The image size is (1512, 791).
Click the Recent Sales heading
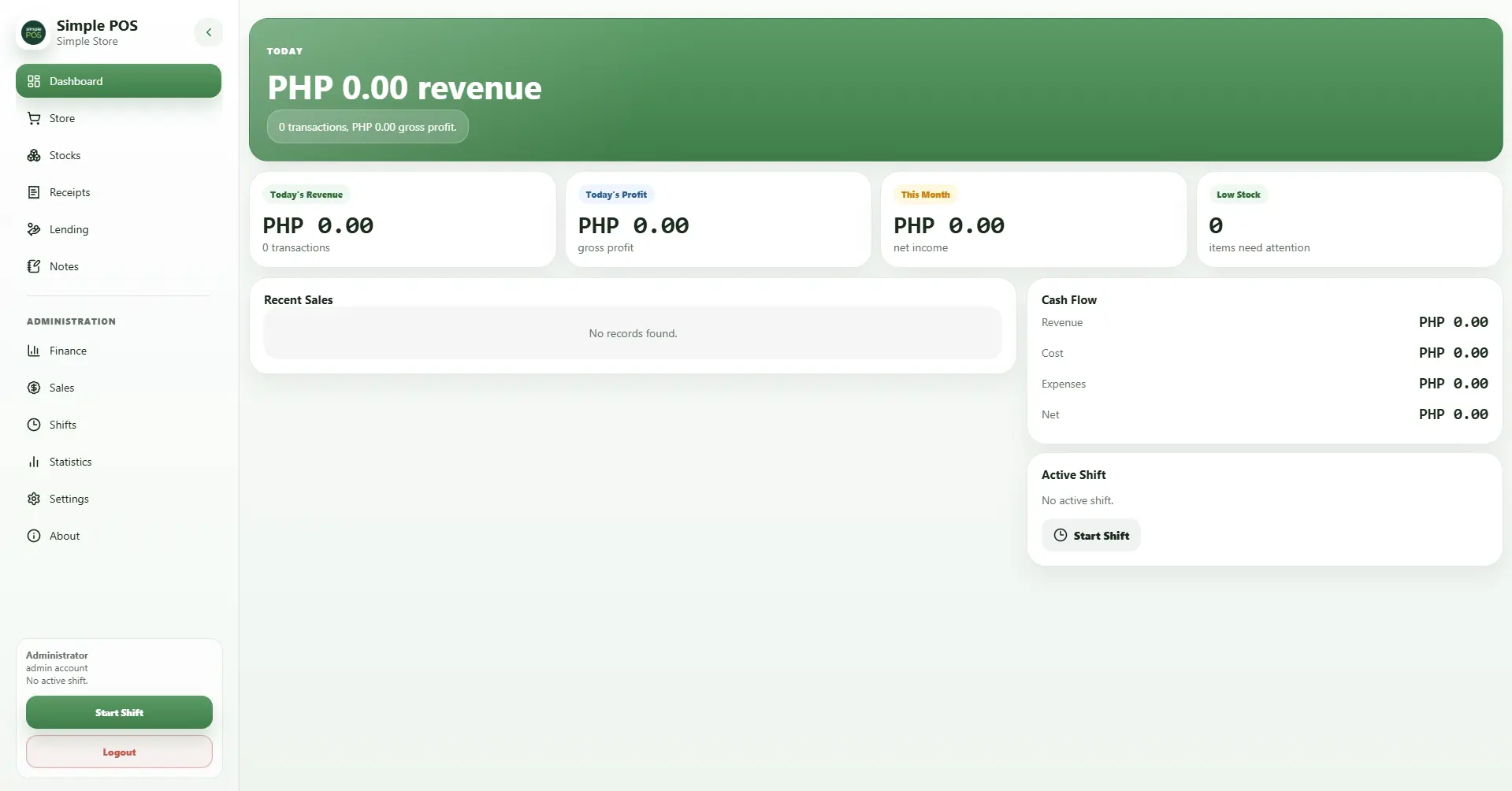click(299, 299)
